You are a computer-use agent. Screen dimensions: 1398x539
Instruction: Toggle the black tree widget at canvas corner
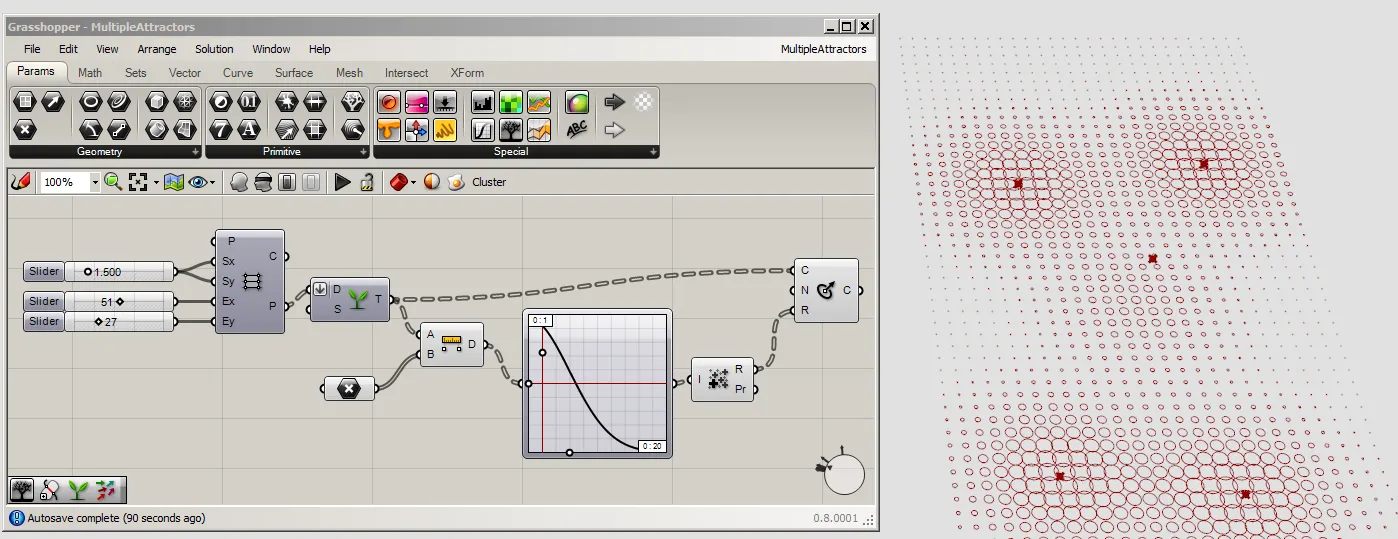[x=22, y=490]
